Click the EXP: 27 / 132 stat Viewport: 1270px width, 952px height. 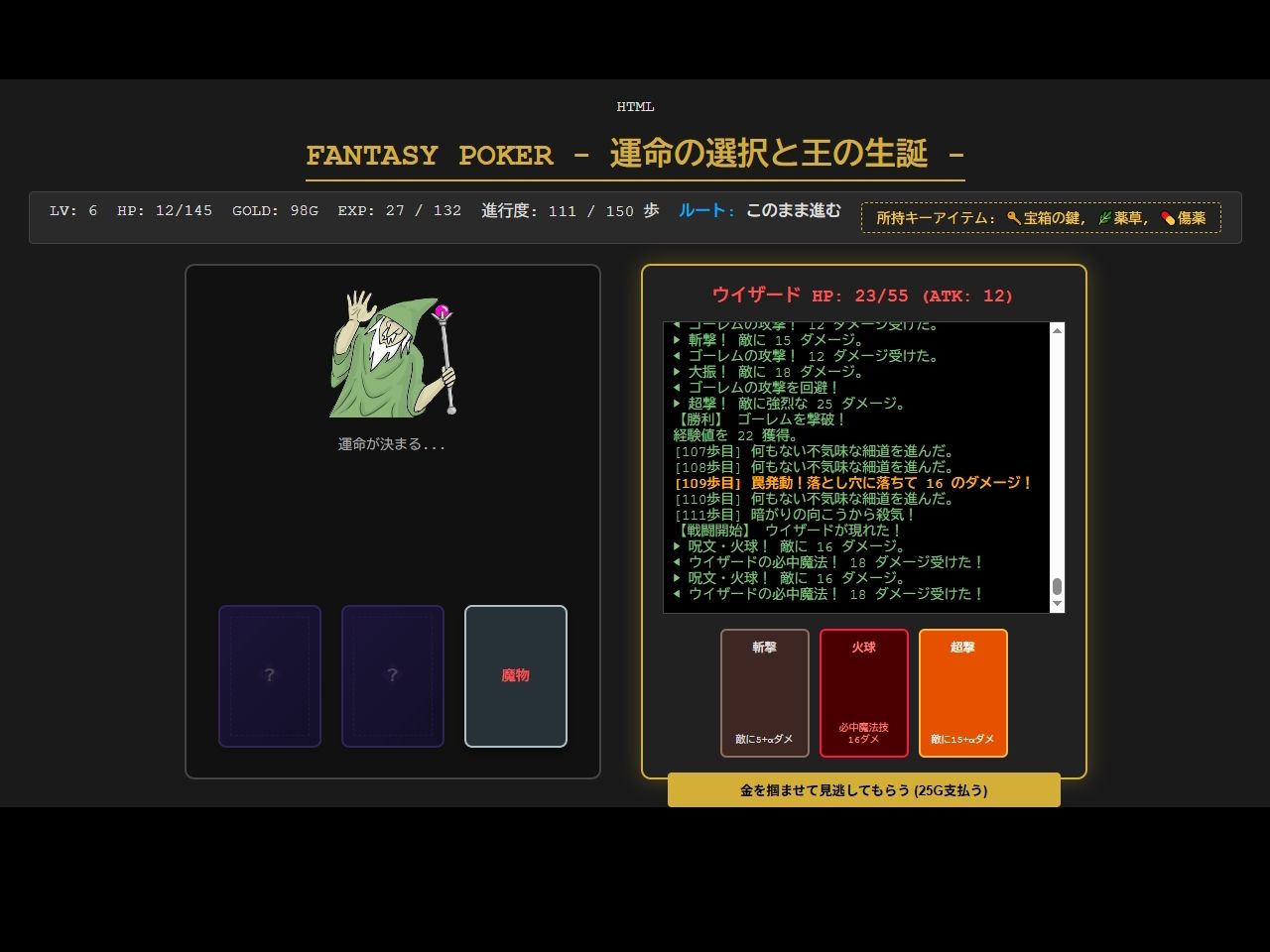coord(399,211)
